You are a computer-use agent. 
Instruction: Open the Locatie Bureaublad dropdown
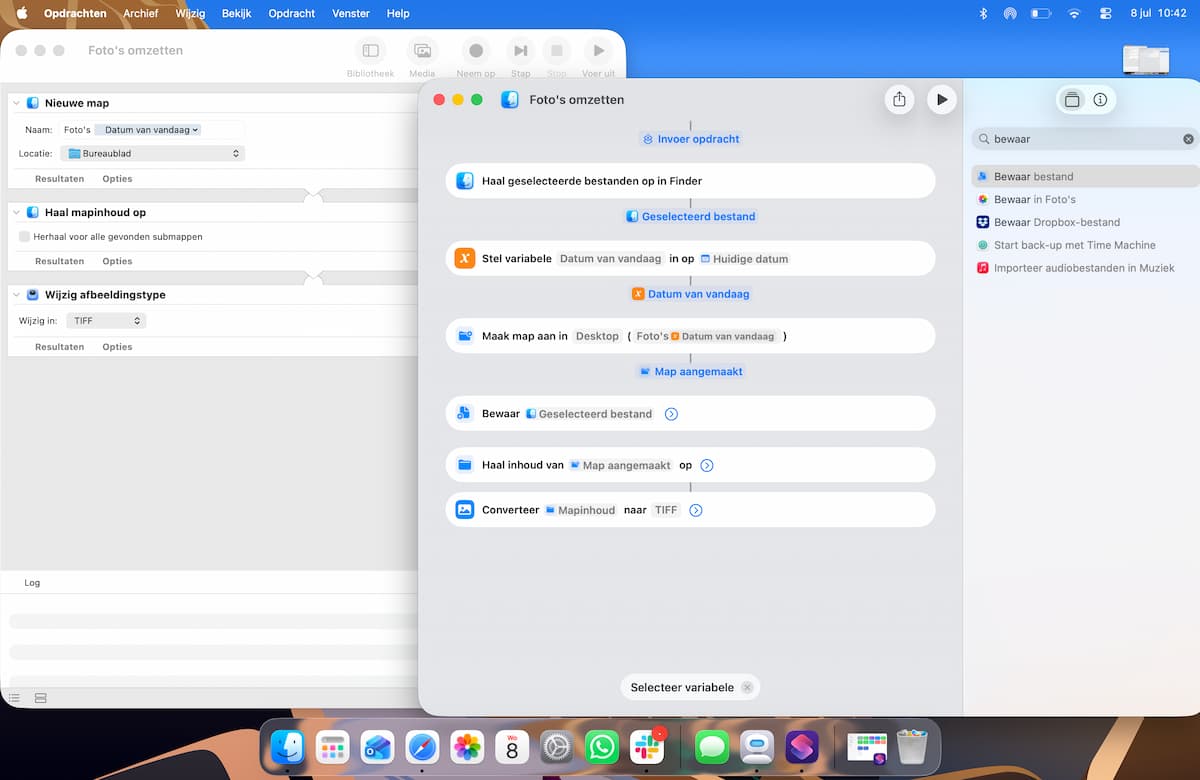(x=152, y=154)
